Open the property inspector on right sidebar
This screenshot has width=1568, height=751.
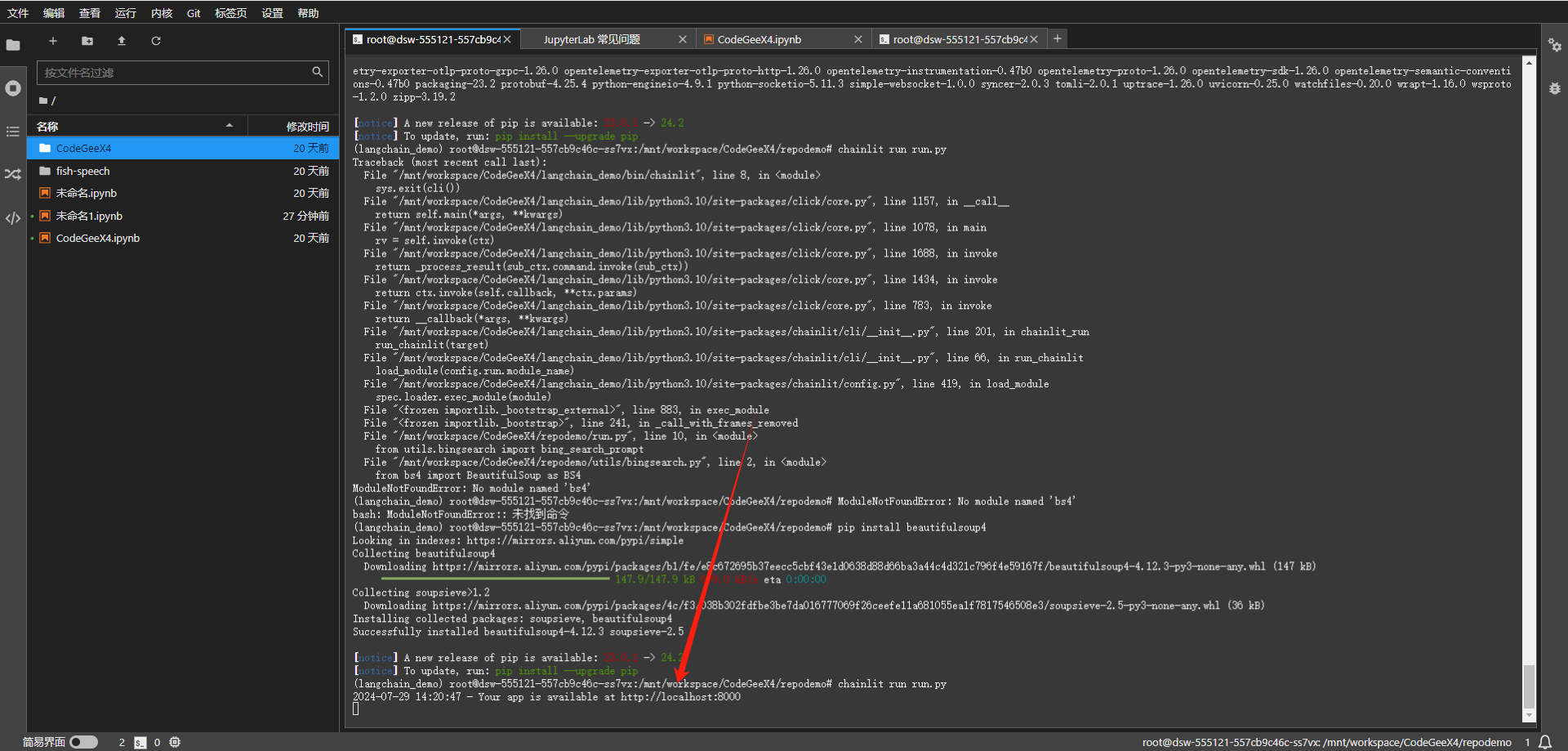click(1555, 45)
